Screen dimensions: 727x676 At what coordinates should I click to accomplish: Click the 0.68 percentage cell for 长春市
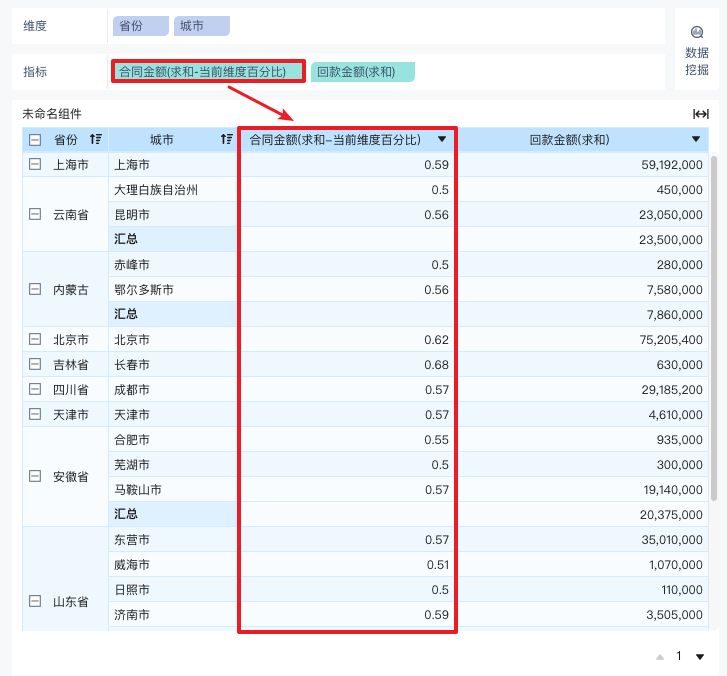pyautogui.click(x=347, y=364)
